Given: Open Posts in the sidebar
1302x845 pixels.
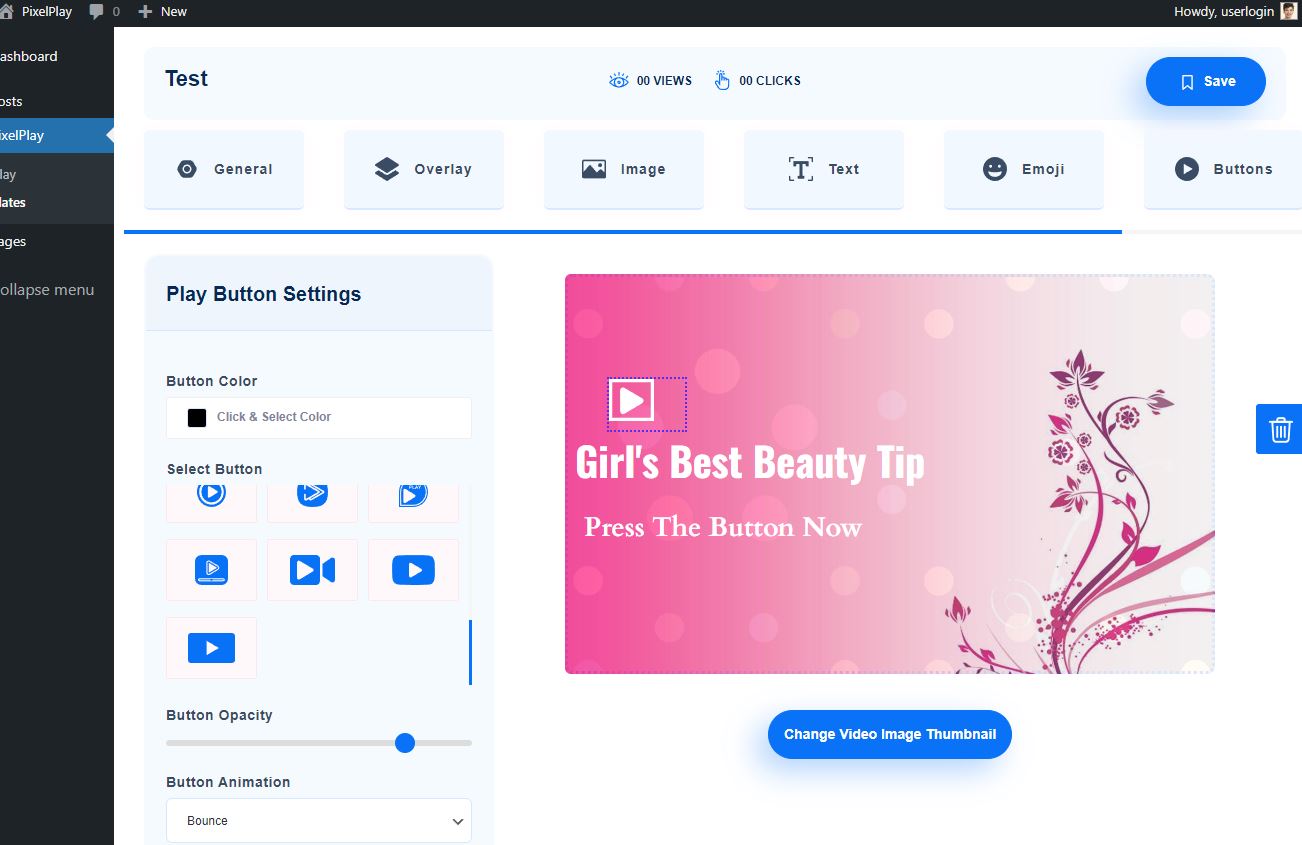Looking at the screenshot, I should 57,101.
